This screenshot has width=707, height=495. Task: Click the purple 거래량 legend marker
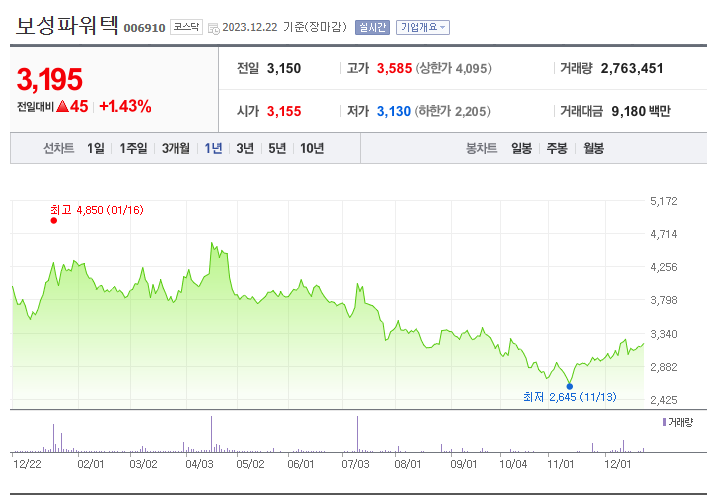[664, 422]
